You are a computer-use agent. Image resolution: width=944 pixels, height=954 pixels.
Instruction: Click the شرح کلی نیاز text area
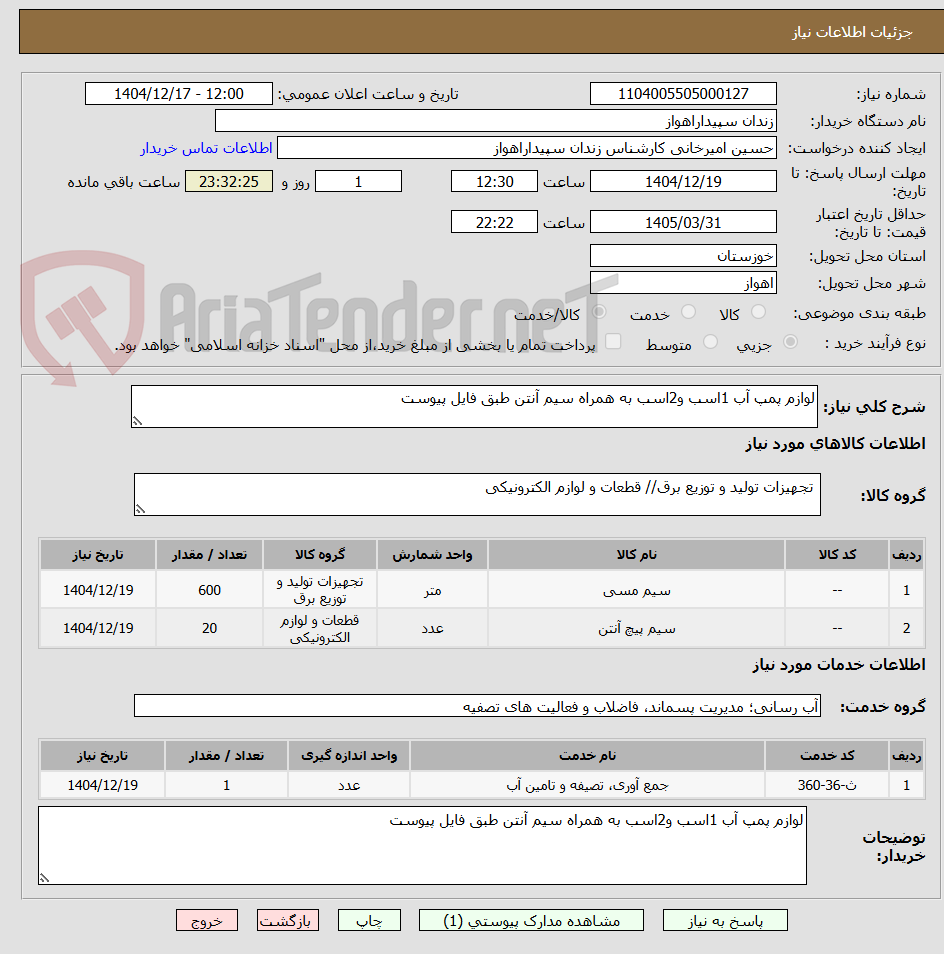[474, 406]
